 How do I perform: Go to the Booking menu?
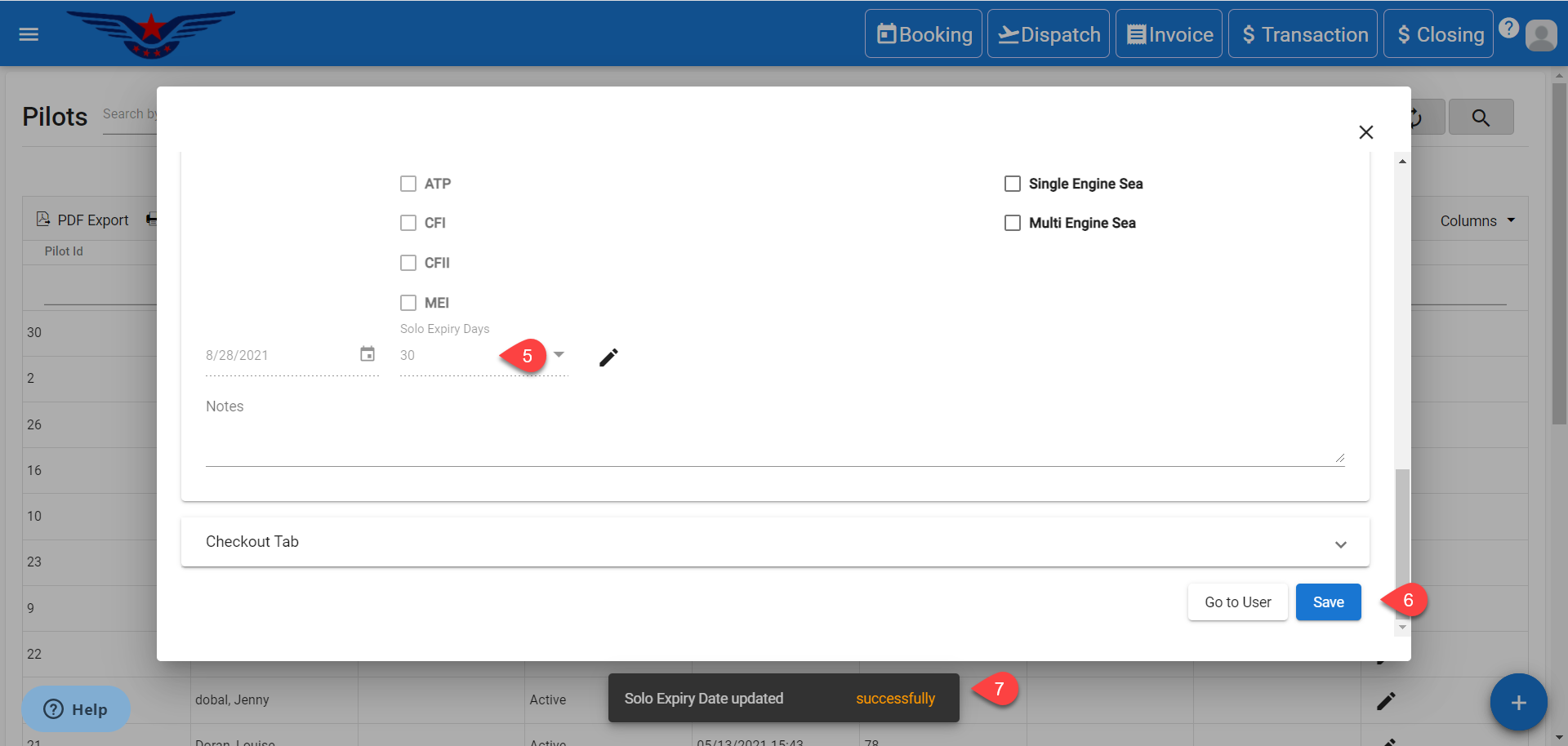(924, 34)
